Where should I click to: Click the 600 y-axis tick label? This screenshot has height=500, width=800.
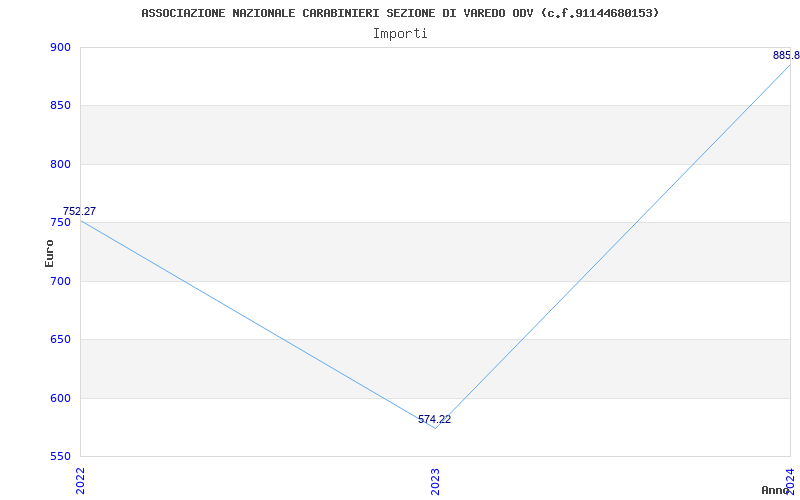[x=60, y=398]
